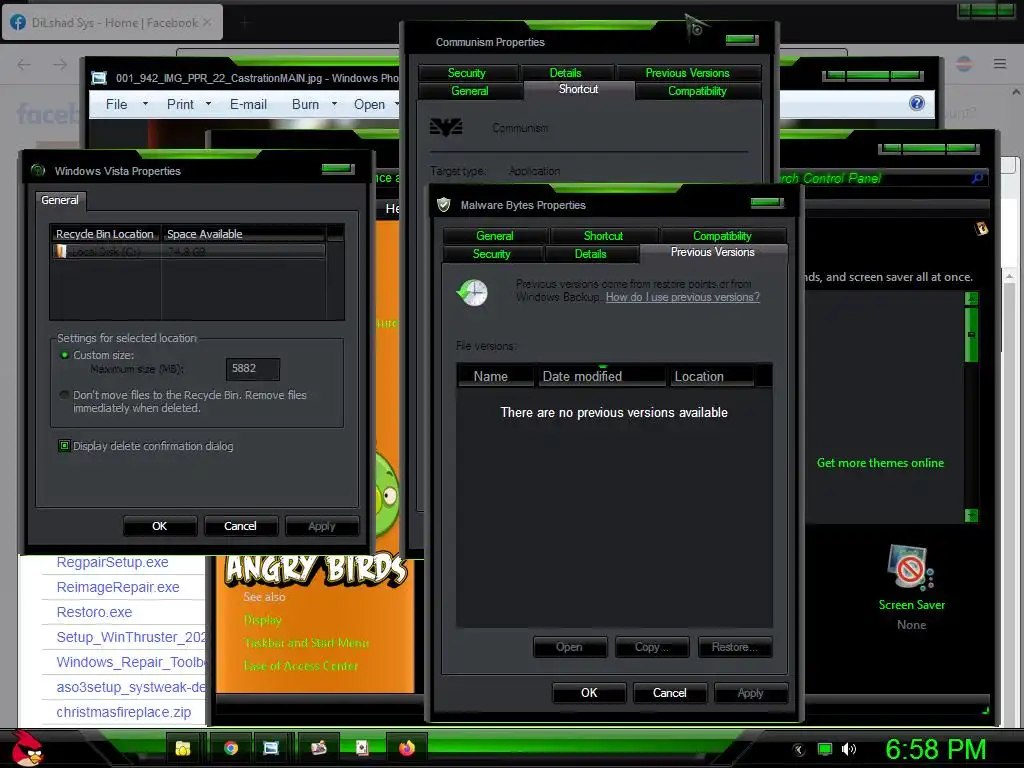Viewport: 1024px width, 768px height.
Task: Open Compatibility tab in Communism Properties
Action: (x=697, y=91)
